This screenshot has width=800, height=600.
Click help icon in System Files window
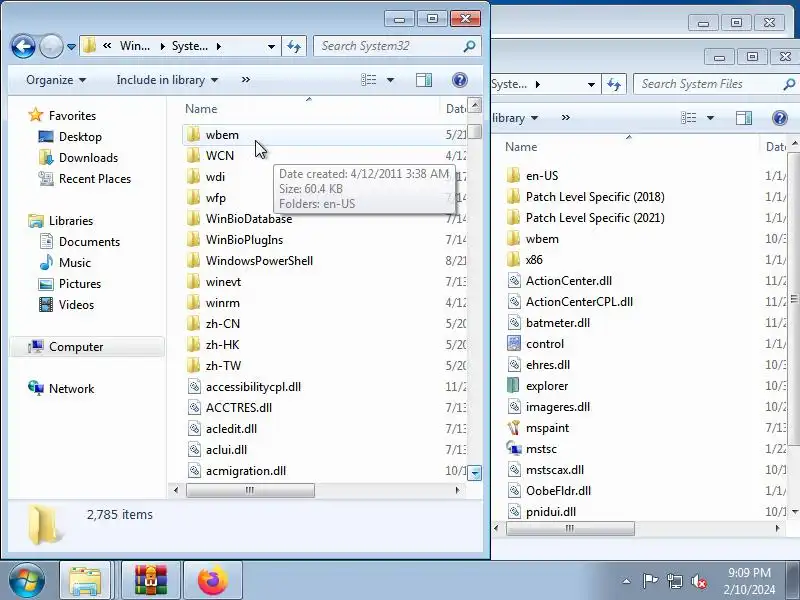(x=780, y=118)
